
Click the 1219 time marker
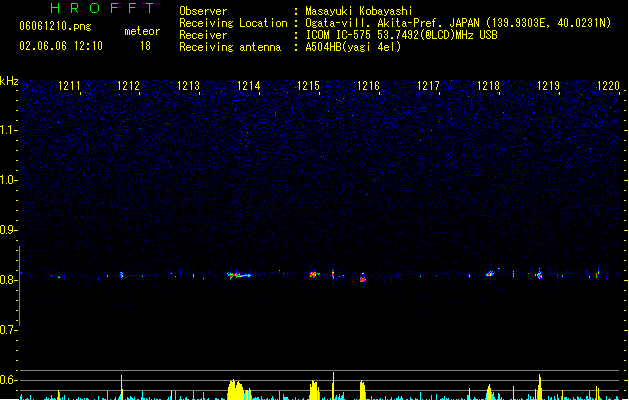point(548,86)
